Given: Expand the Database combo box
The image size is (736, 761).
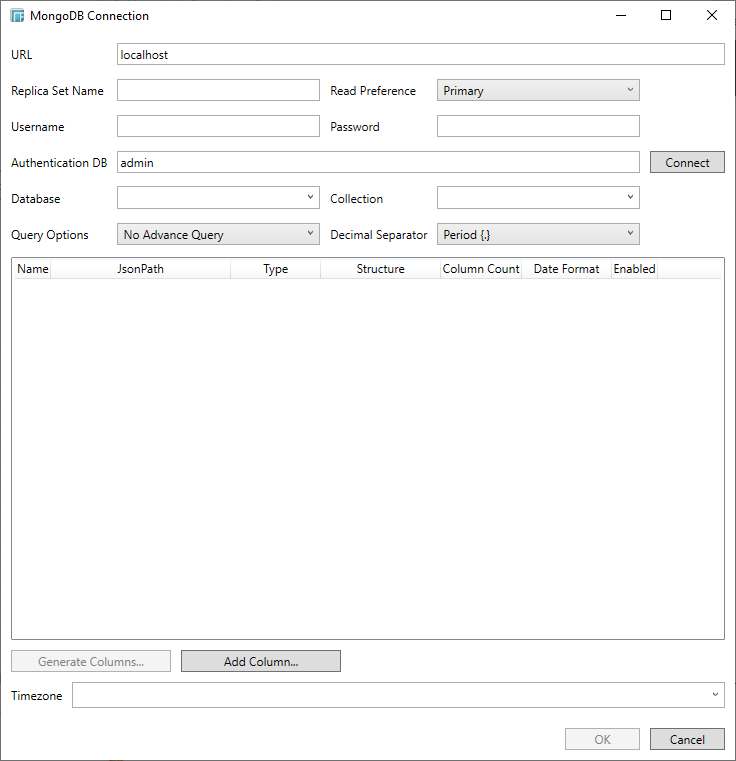Looking at the screenshot, I should click(x=218, y=198).
